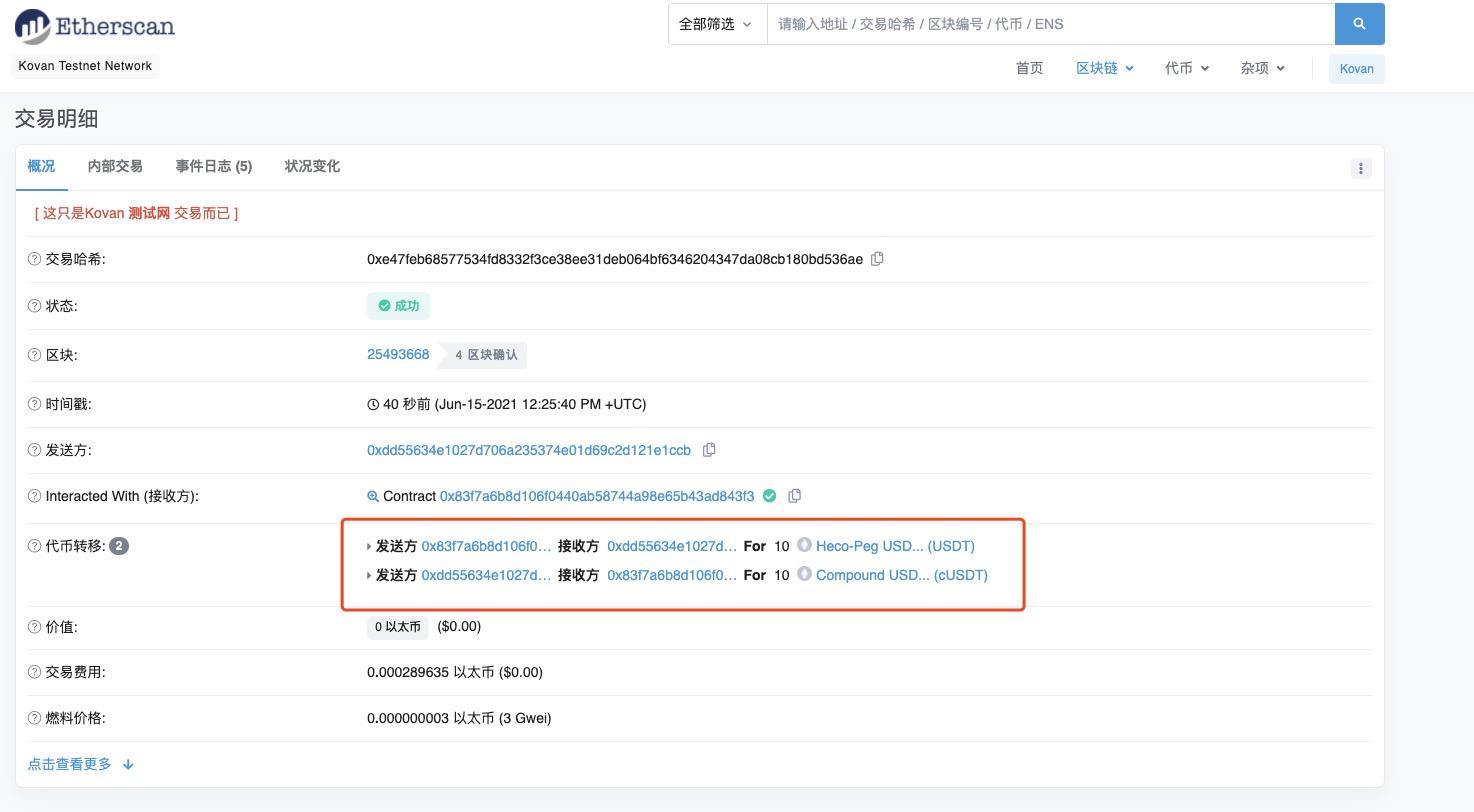Screen dimensions: 1474x812
Task: Click help icon beside 时间戳
Action: pyautogui.click(x=35, y=404)
